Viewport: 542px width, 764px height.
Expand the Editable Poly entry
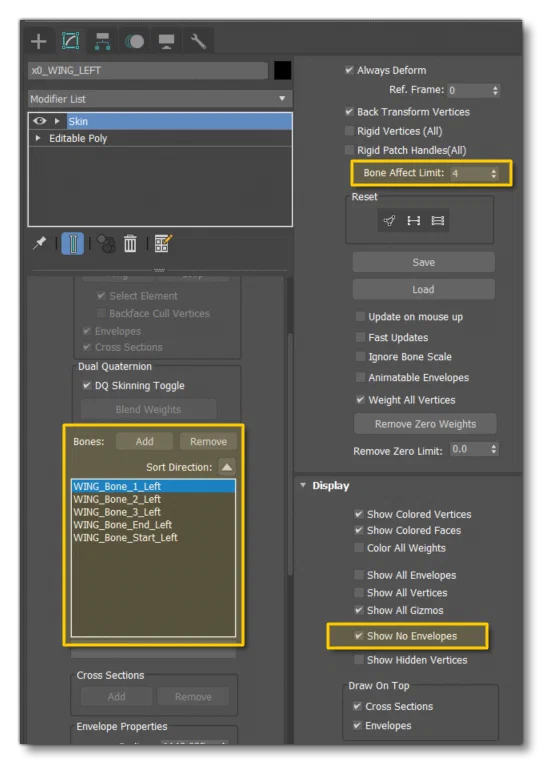click(38, 138)
